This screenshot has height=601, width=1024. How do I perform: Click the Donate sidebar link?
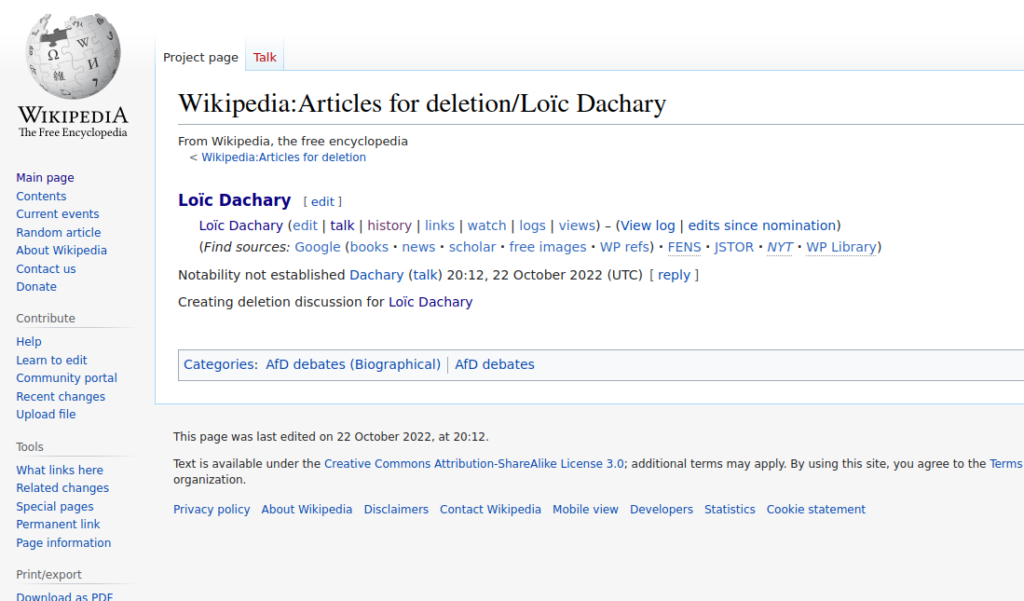click(x=37, y=287)
